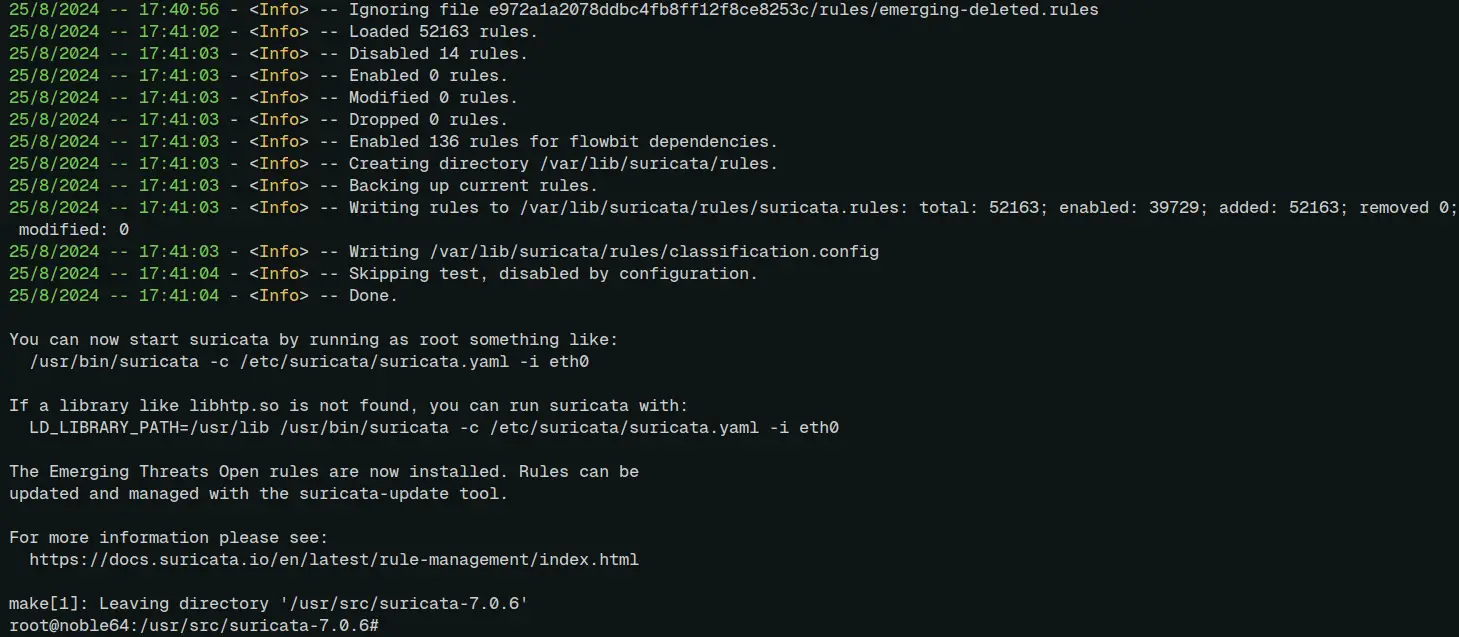Click the suricata docs rule-management URL
Viewport: 1459px width, 637px height.
click(334, 559)
